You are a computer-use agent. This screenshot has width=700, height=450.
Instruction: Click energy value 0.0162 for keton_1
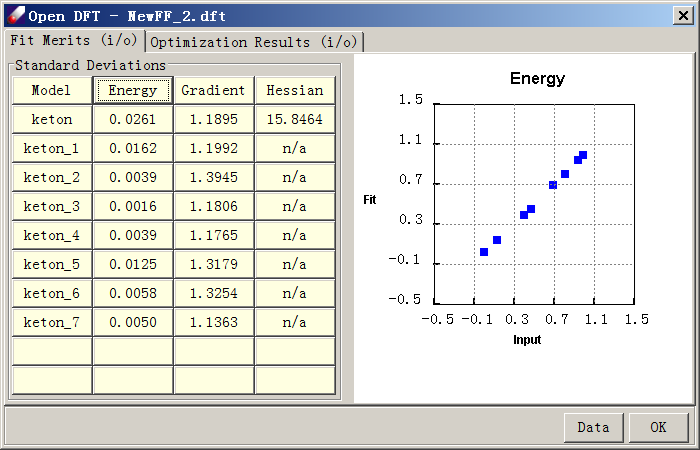133,148
